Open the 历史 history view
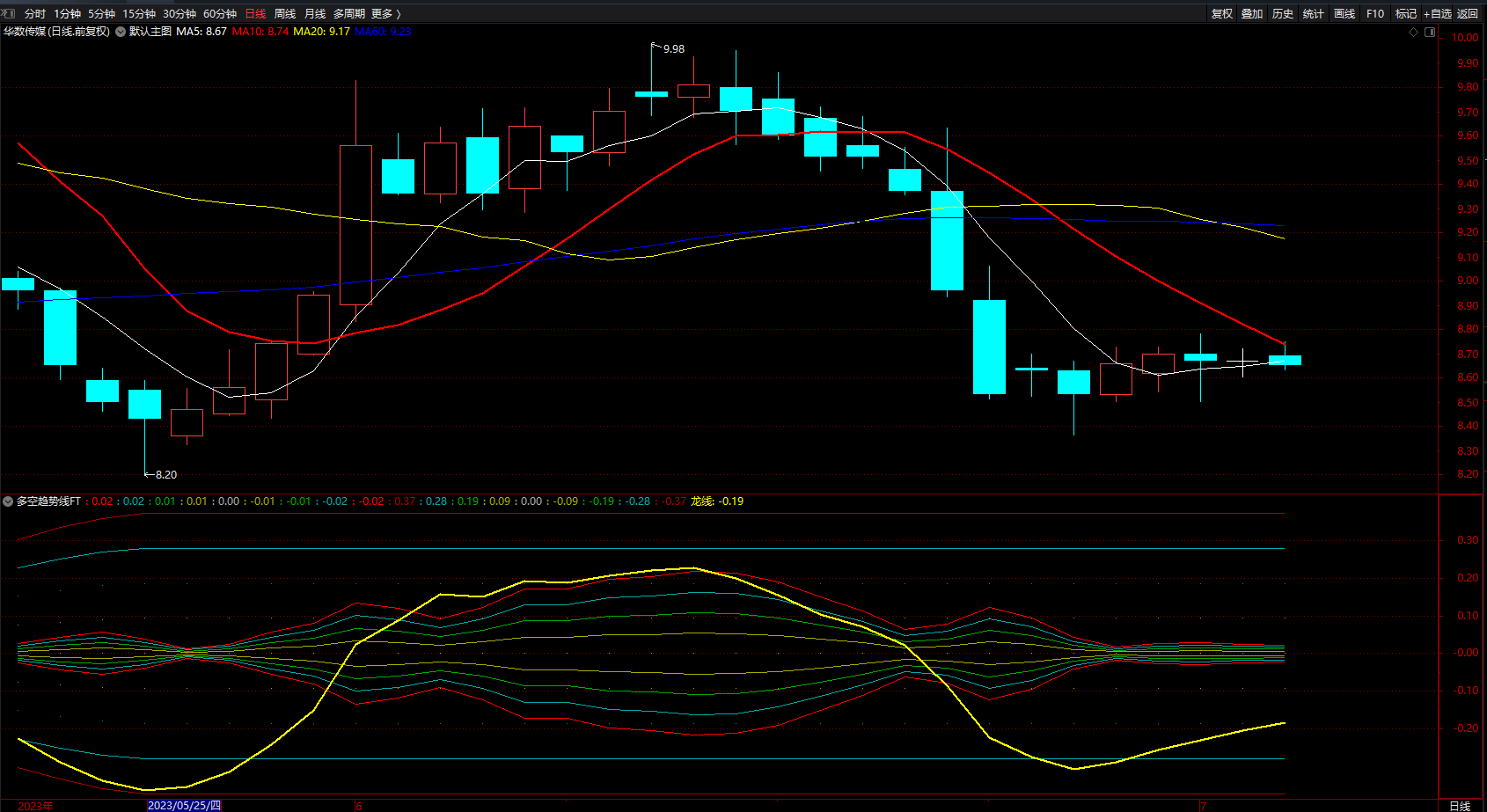The width and height of the screenshot is (1487, 812). tap(1282, 13)
